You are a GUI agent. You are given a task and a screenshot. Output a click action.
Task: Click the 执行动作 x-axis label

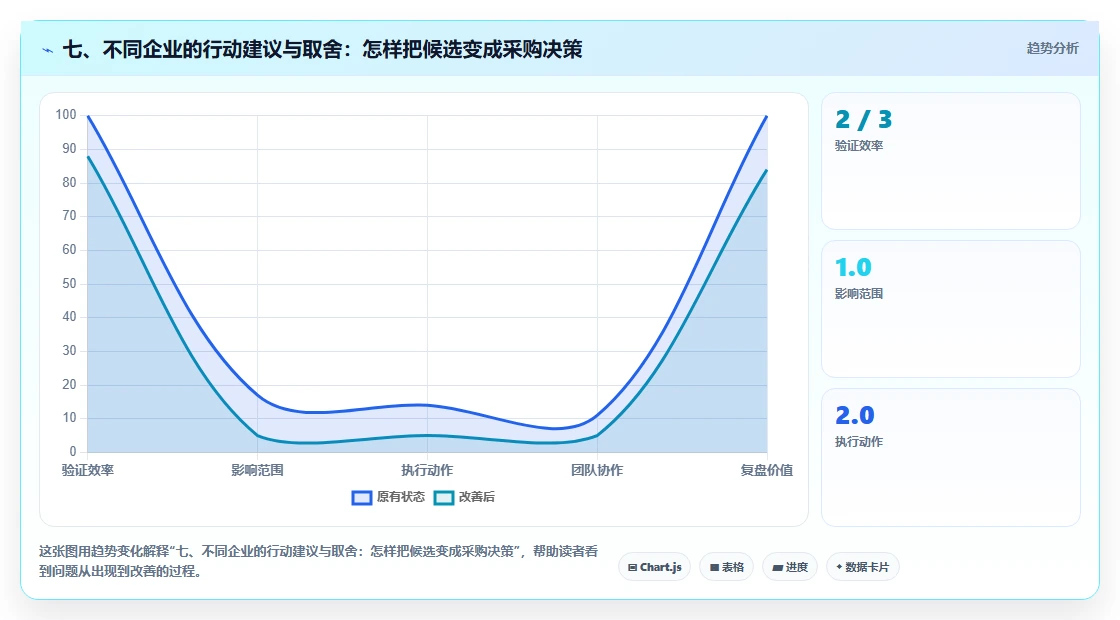pos(427,470)
